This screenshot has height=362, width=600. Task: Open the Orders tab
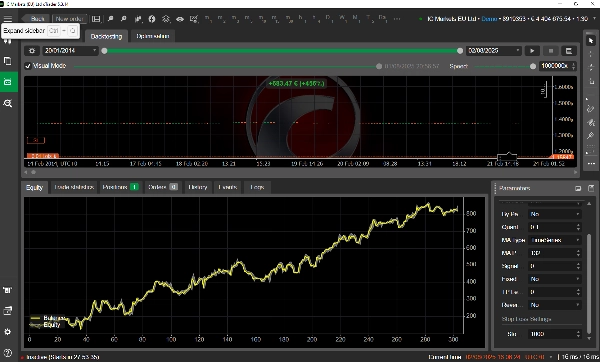coord(163,187)
